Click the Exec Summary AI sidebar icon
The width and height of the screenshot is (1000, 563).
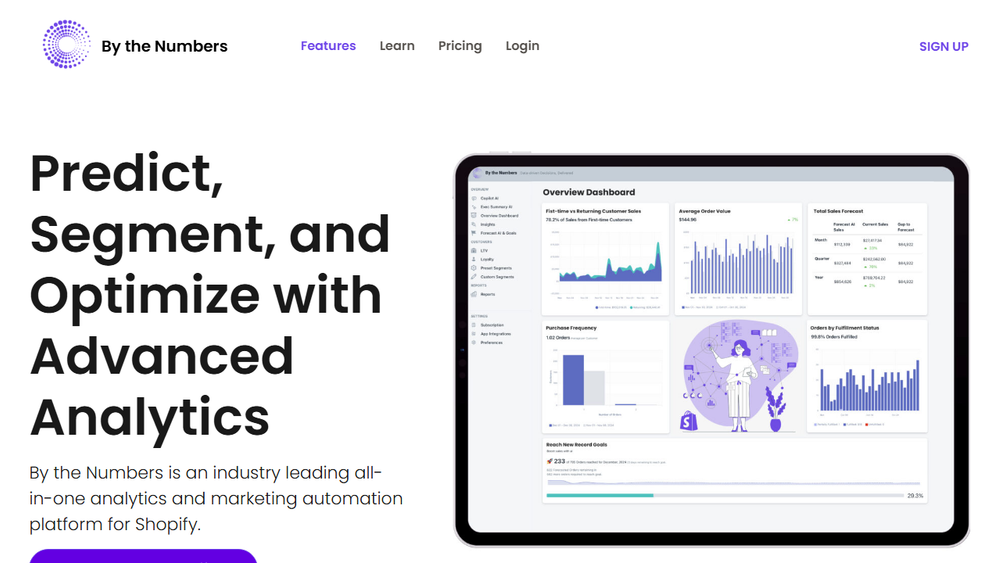[x=474, y=207]
